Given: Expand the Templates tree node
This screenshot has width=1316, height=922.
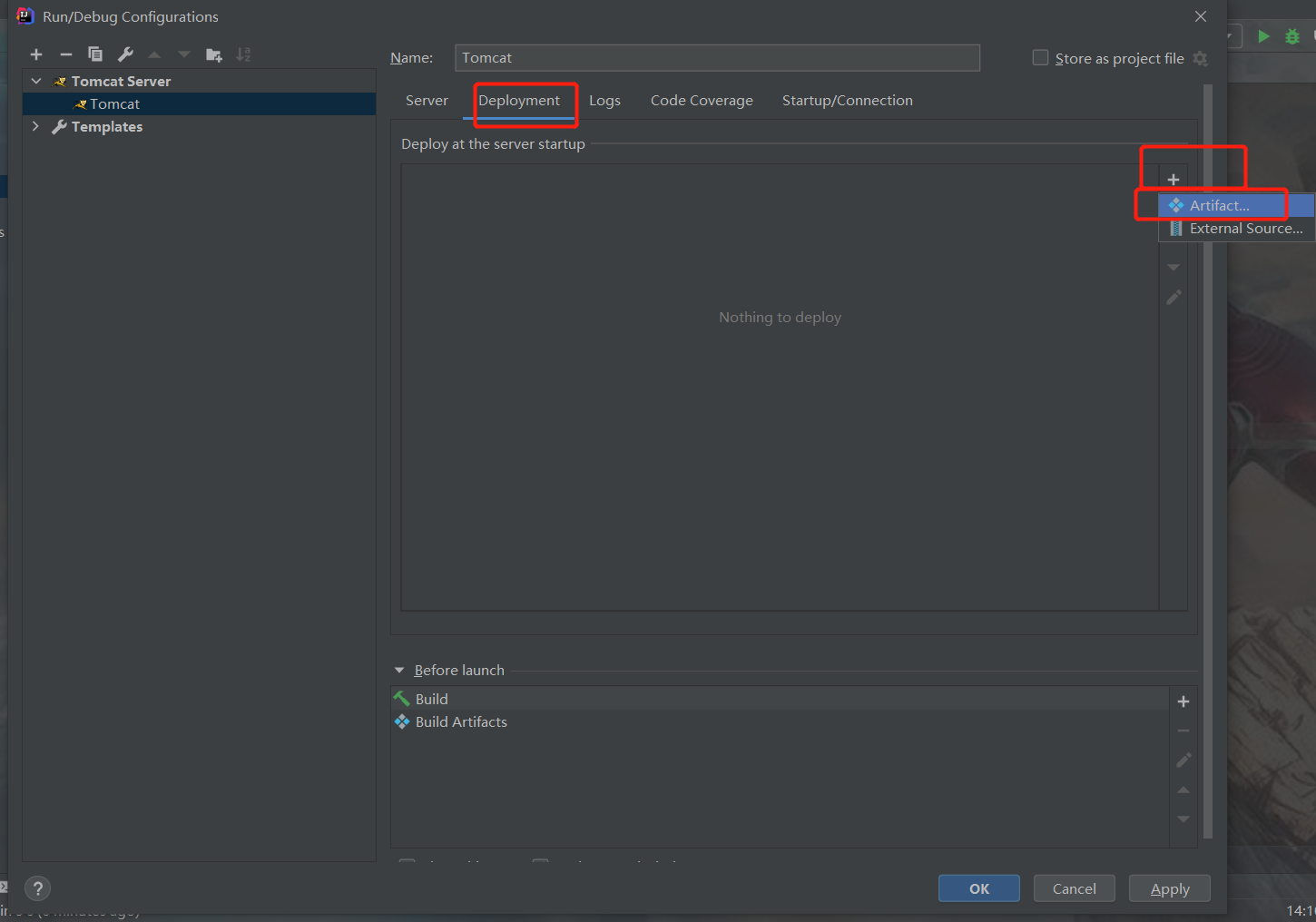Looking at the screenshot, I should 36,126.
